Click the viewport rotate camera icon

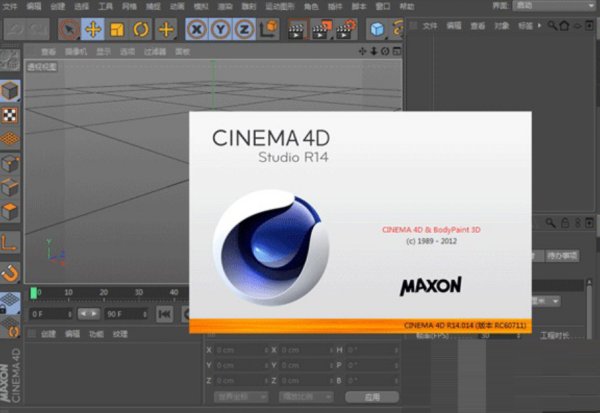pos(385,51)
